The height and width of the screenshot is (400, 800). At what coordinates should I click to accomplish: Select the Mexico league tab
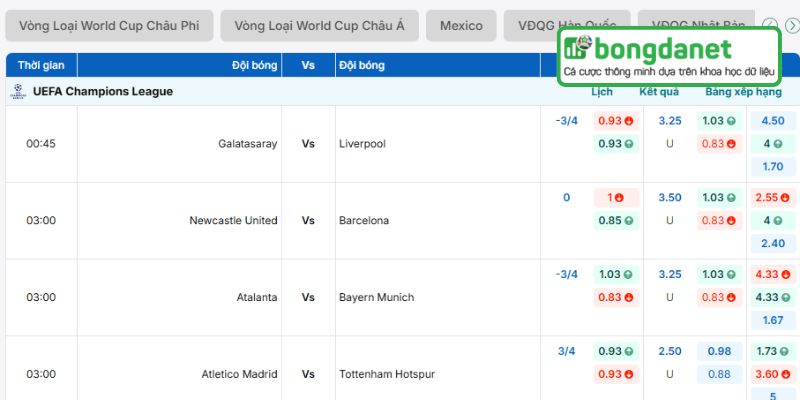tap(461, 26)
